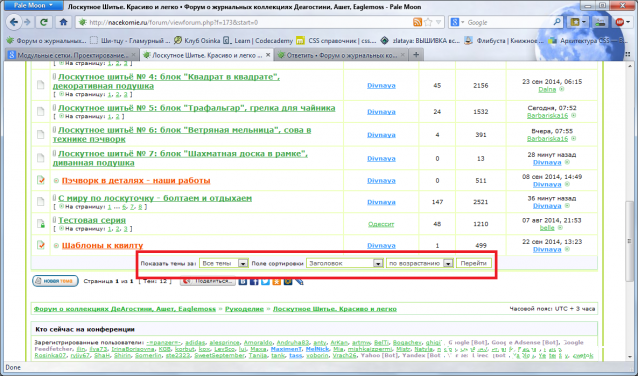Open author 'Одессит' profile link
638x376 pixels.
381,224
